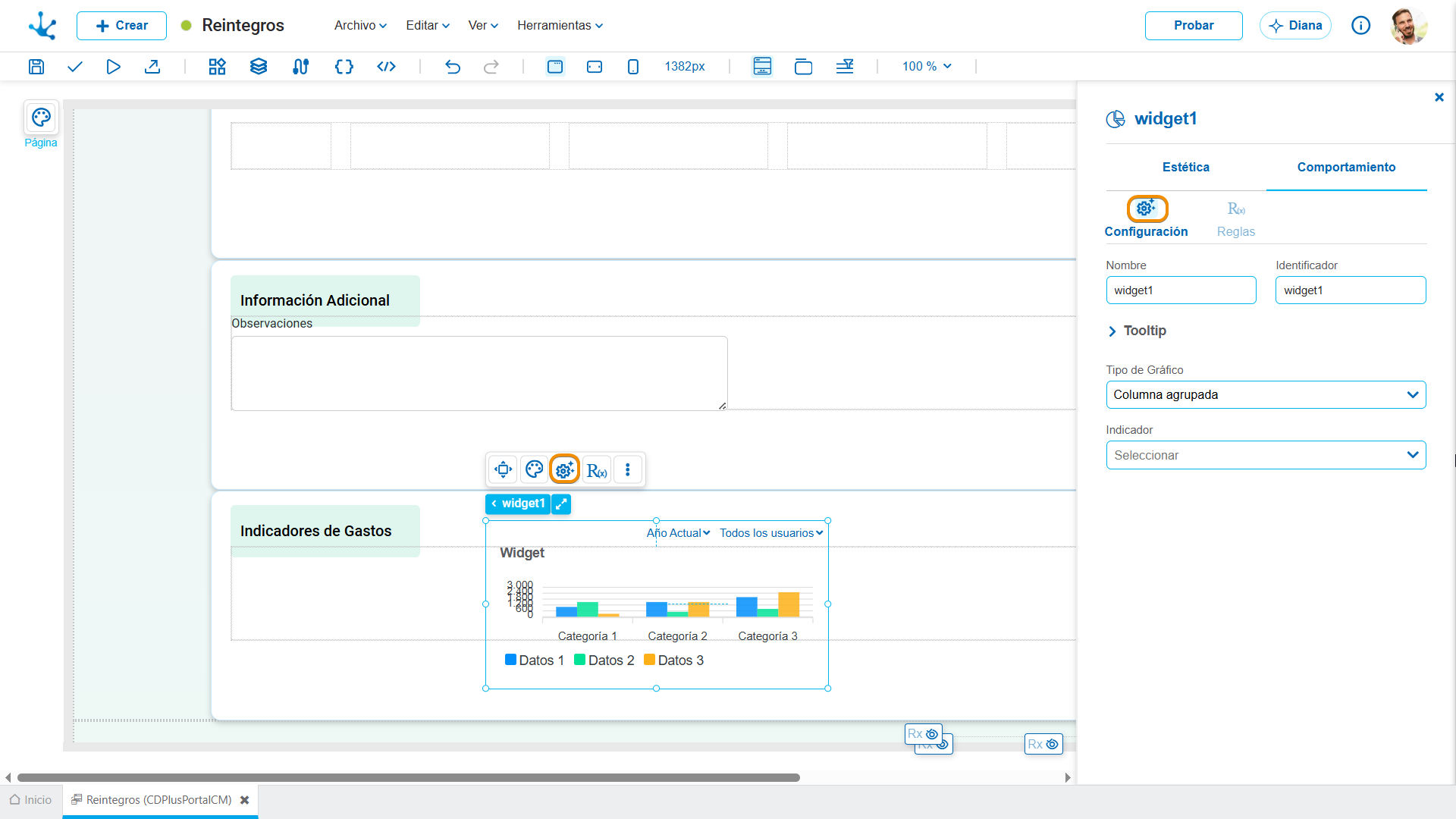Open the Año Actual dropdown

[678, 533]
